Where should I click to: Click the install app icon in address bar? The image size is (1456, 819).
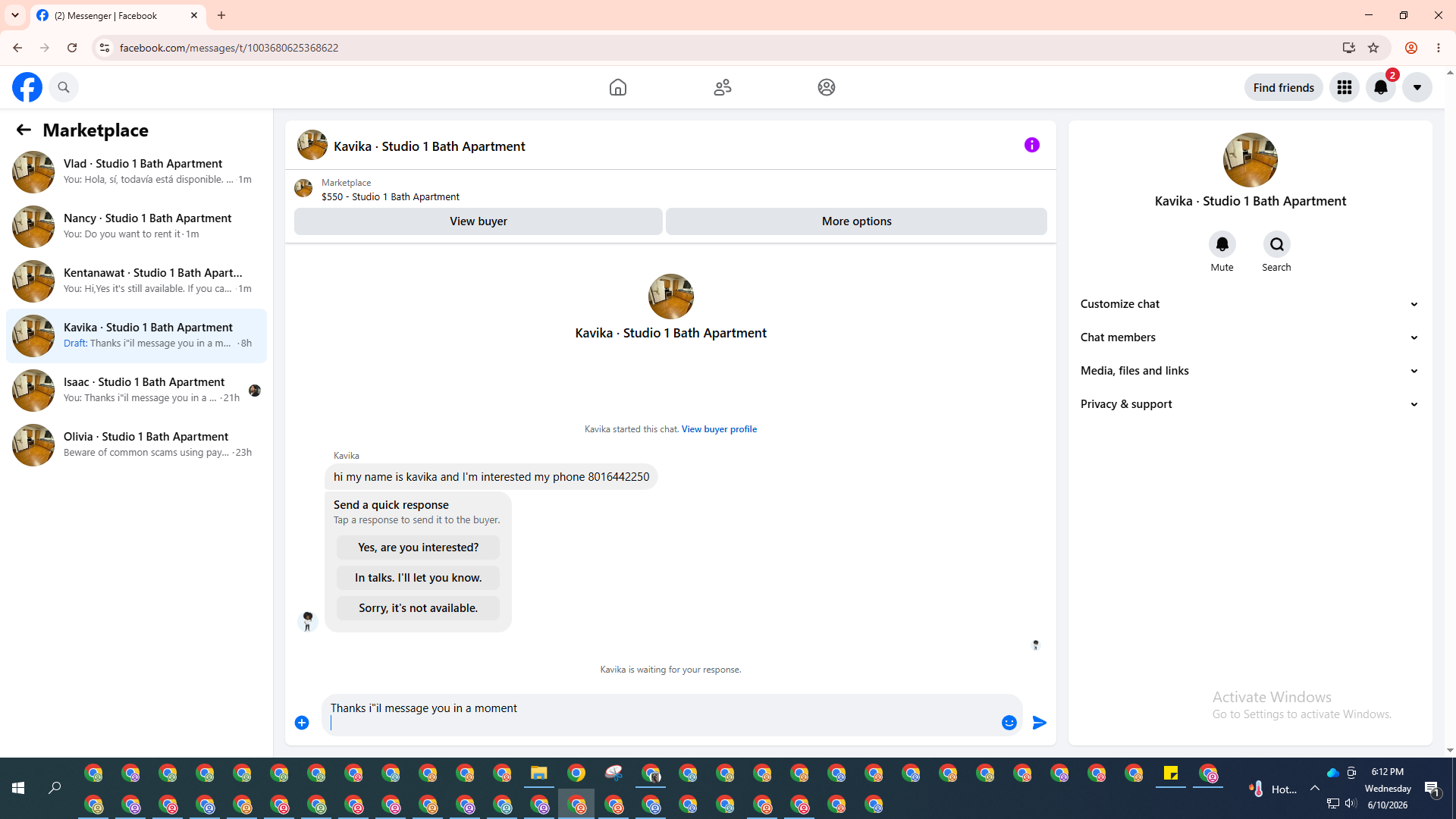1348,48
